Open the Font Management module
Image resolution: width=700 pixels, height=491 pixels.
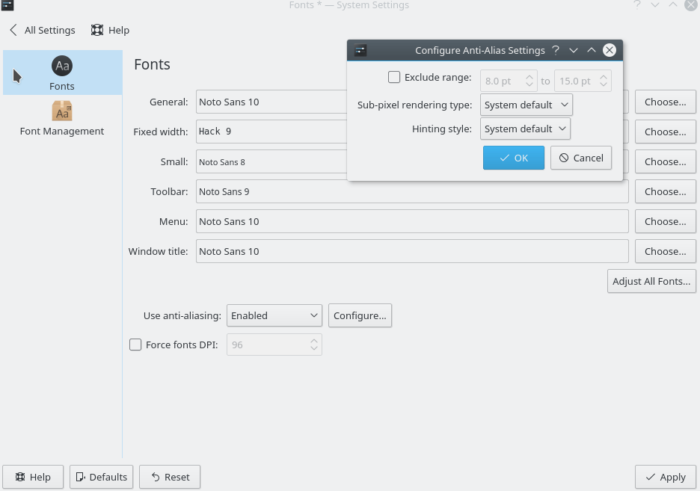tap(62, 119)
